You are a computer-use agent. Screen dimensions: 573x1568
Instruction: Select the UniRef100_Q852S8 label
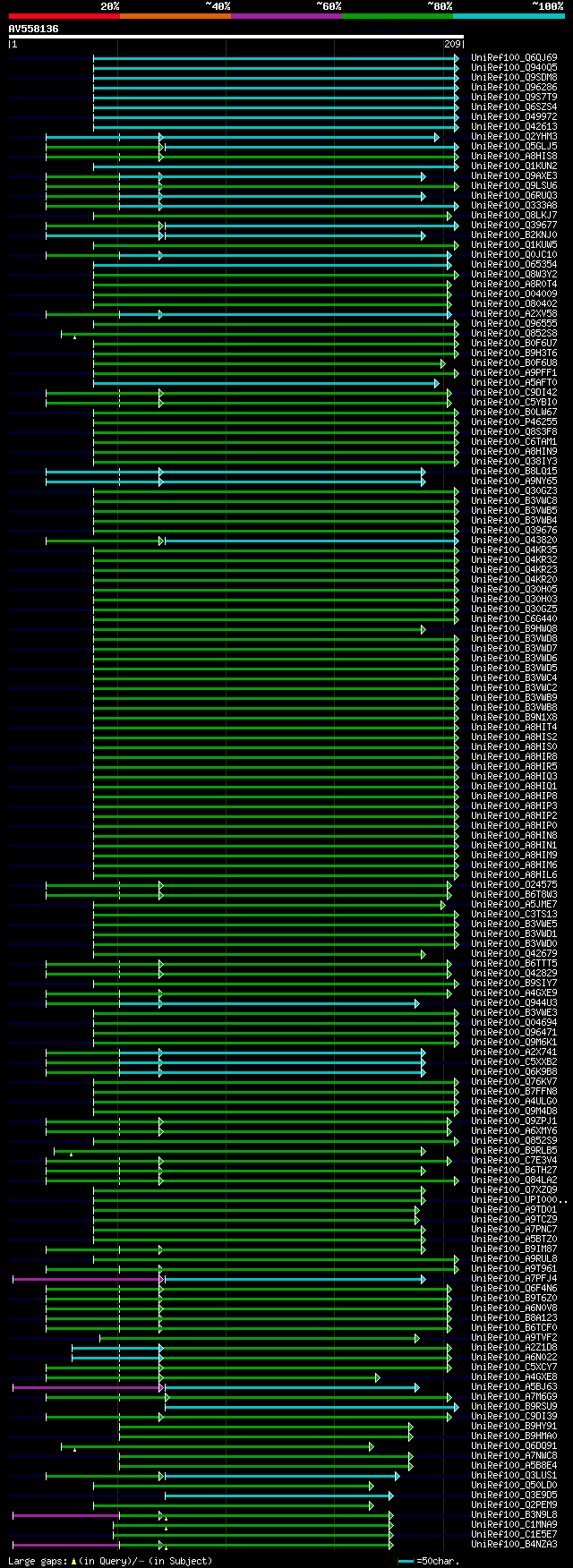point(514,333)
